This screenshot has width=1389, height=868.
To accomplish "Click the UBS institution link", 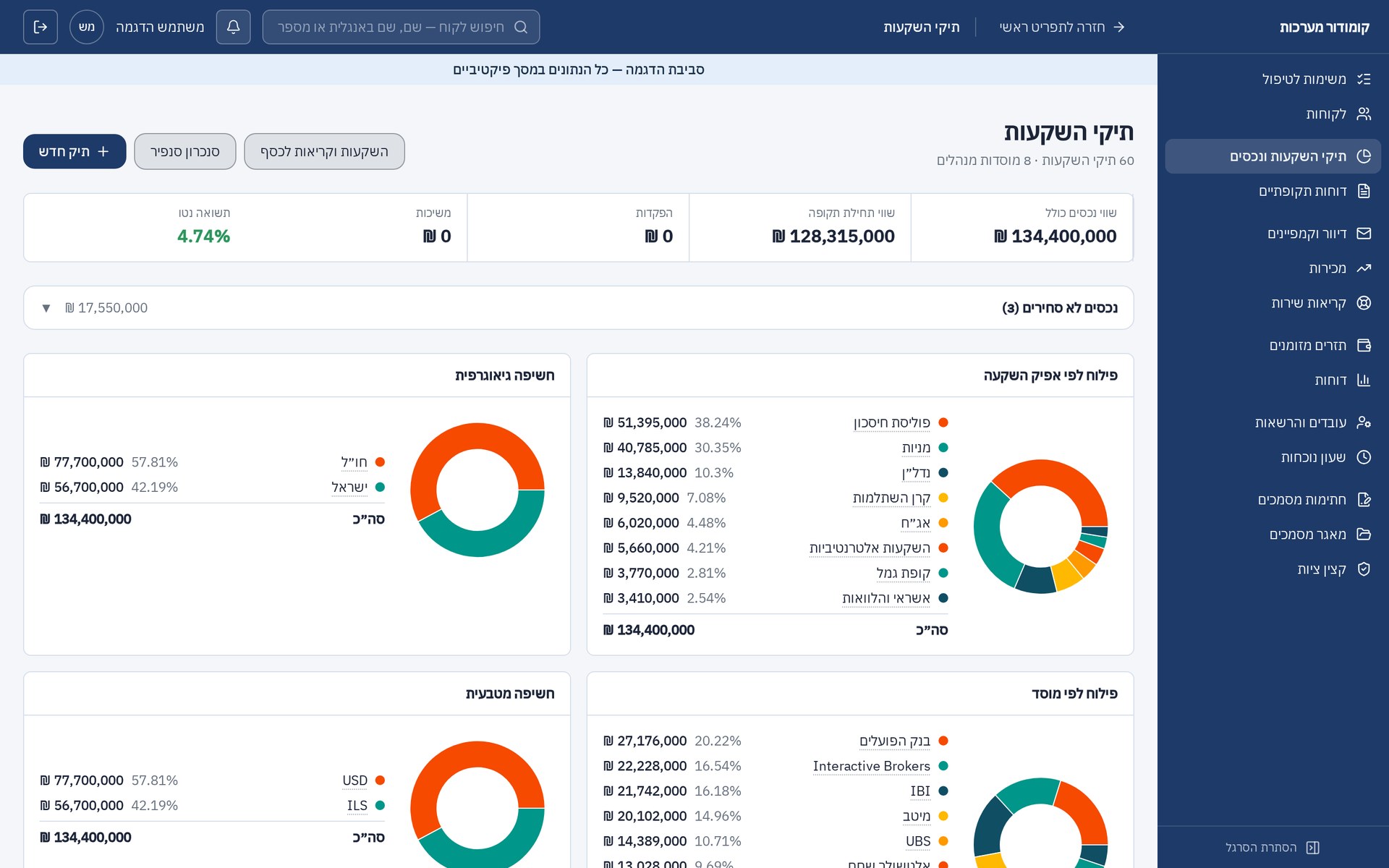I will [x=918, y=841].
